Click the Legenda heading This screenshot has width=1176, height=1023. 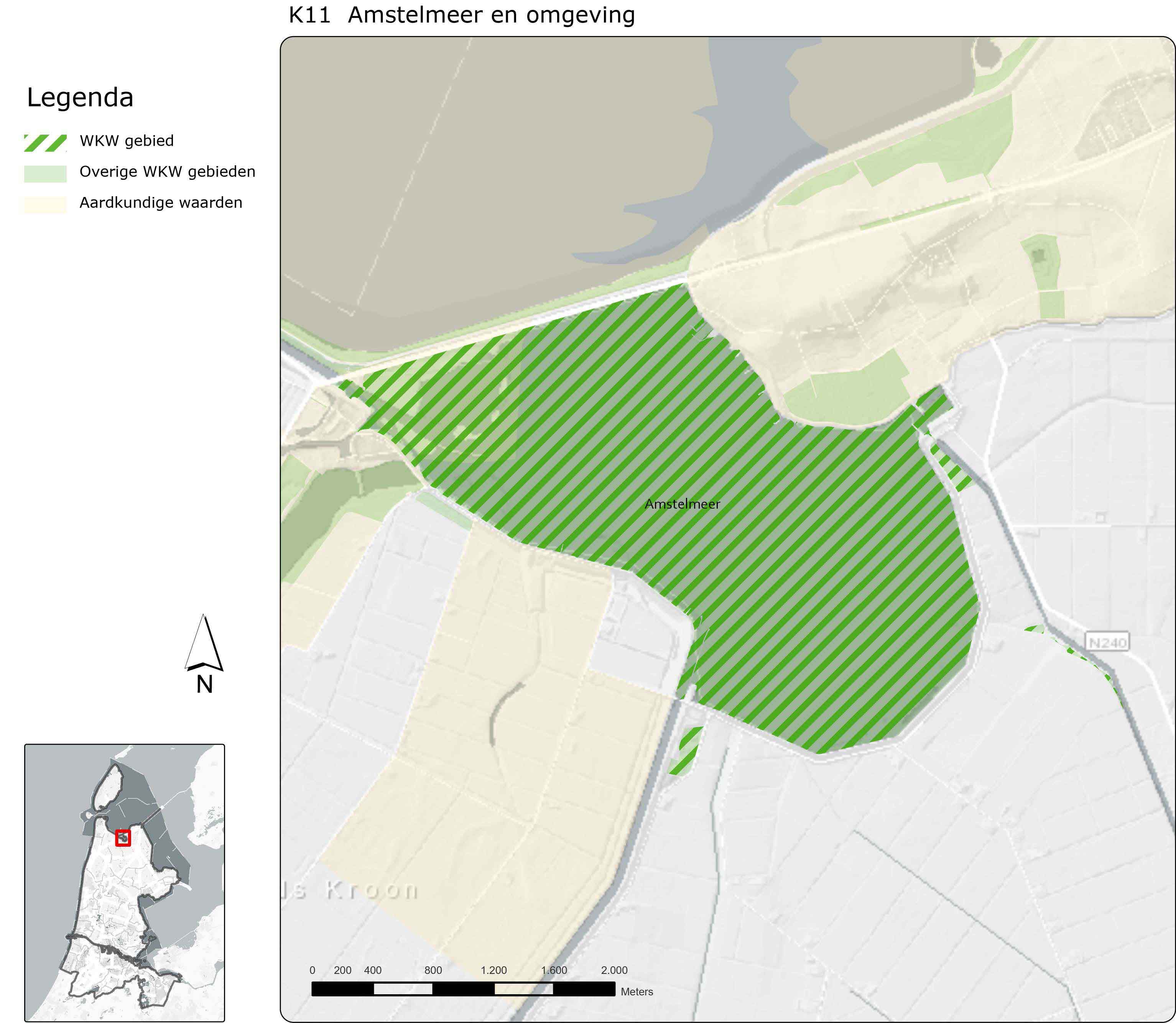[x=80, y=98]
